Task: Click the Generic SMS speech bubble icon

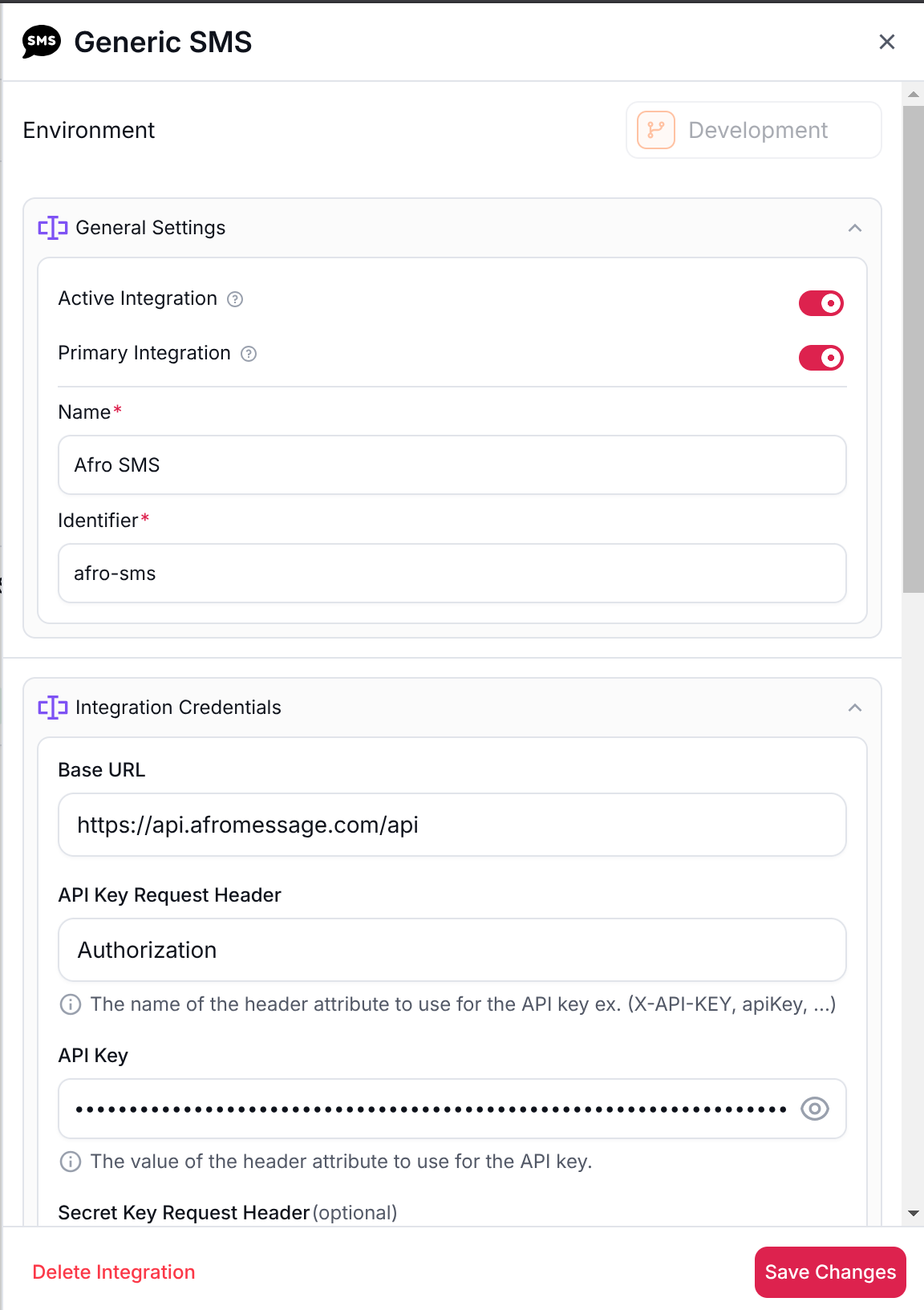Action: point(42,42)
